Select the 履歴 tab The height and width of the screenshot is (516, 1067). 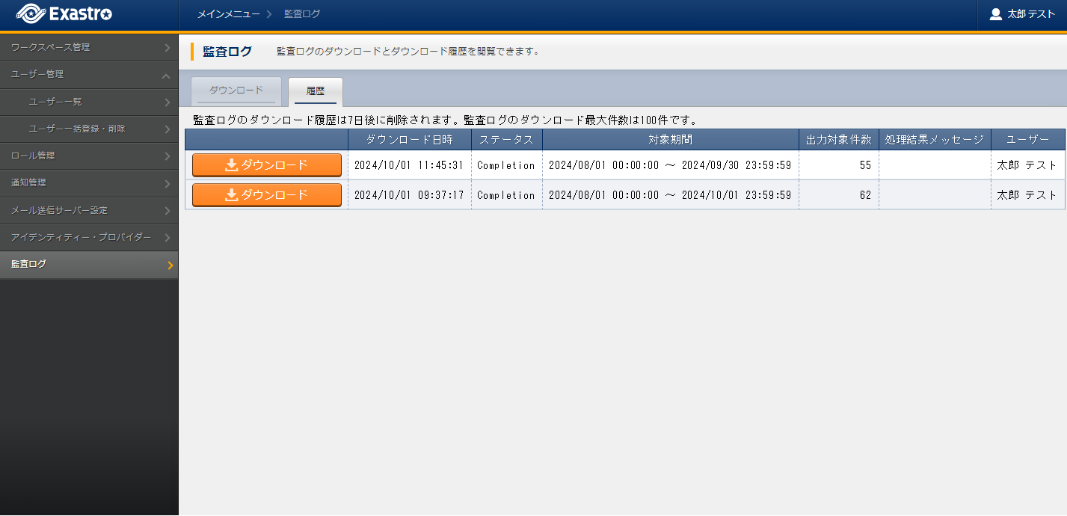pos(315,91)
